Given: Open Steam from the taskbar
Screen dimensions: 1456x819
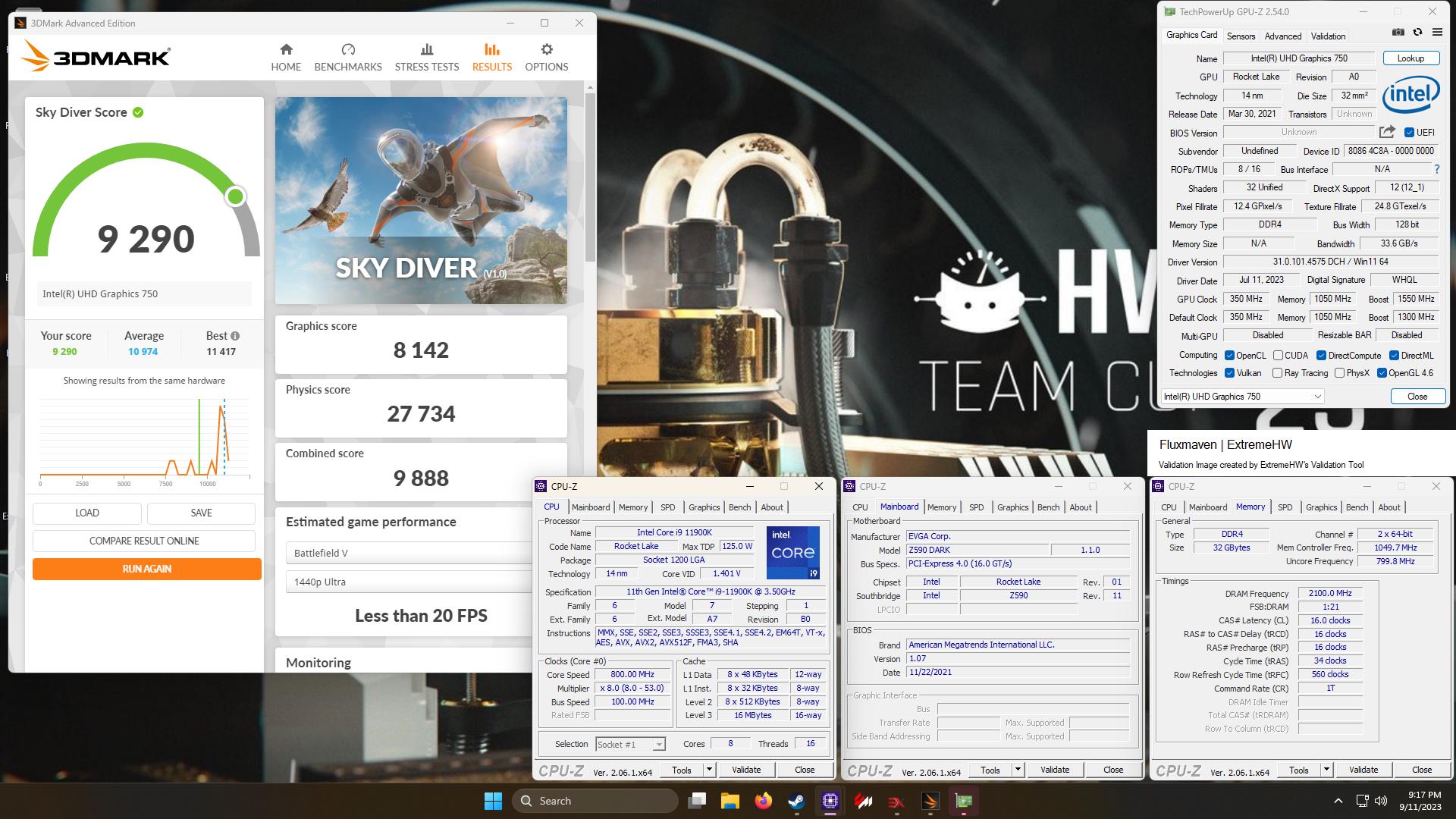Looking at the screenshot, I should pyautogui.click(x=796, y=801).
